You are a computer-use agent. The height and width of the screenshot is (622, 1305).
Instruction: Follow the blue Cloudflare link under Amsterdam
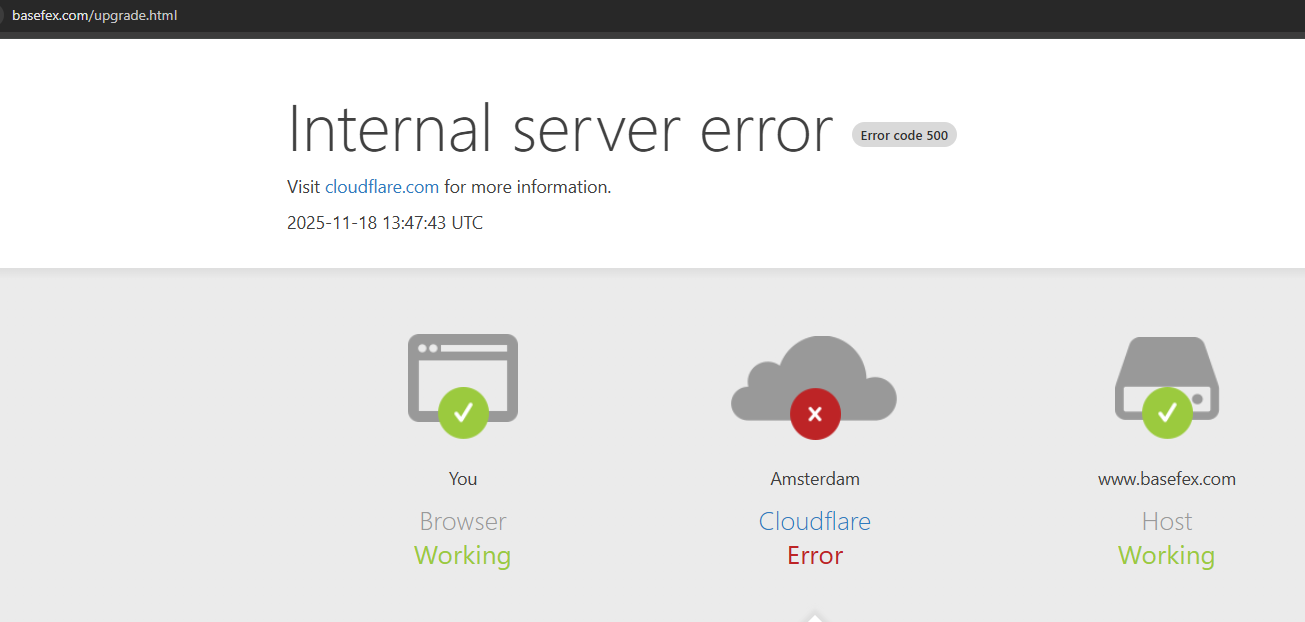815,521
